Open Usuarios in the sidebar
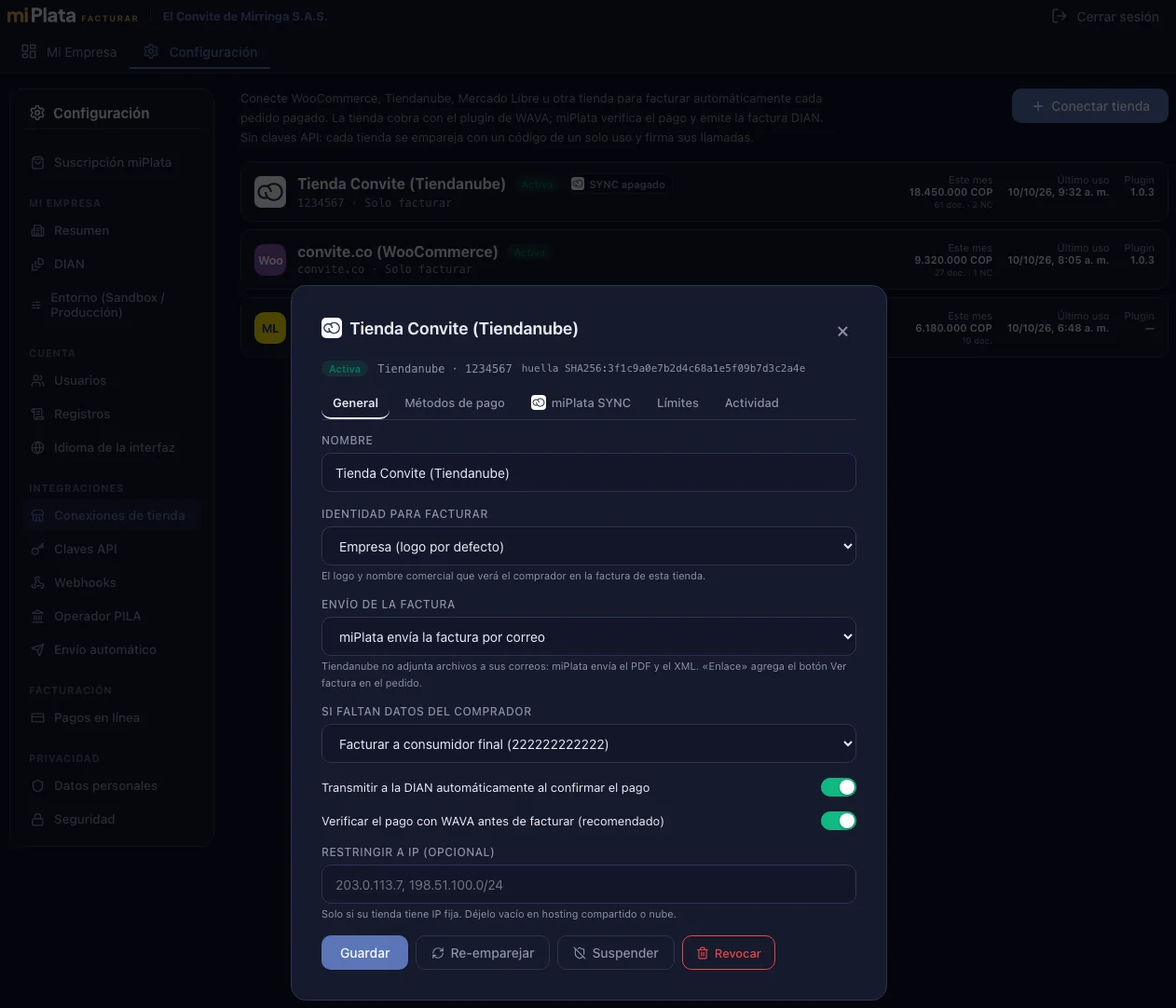Image resolution: width=1176 pixels, height=1008 pixels. [x=112, y=381]
